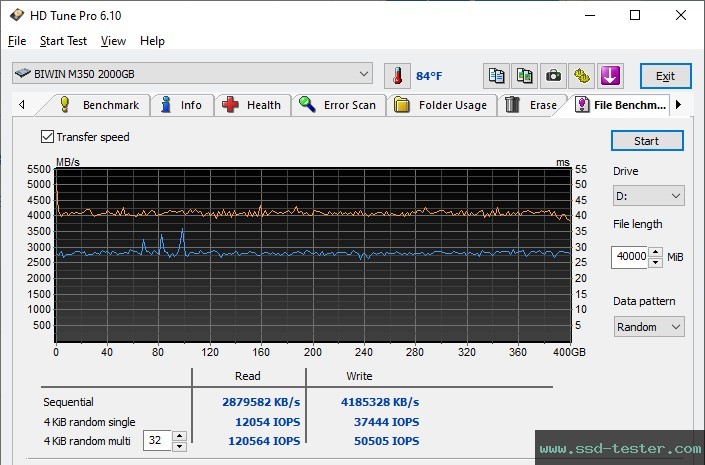This screenshot has height=465, width=705.
Task: Open the Health tab
Action: pyautogui.click(x=254, y=105)
